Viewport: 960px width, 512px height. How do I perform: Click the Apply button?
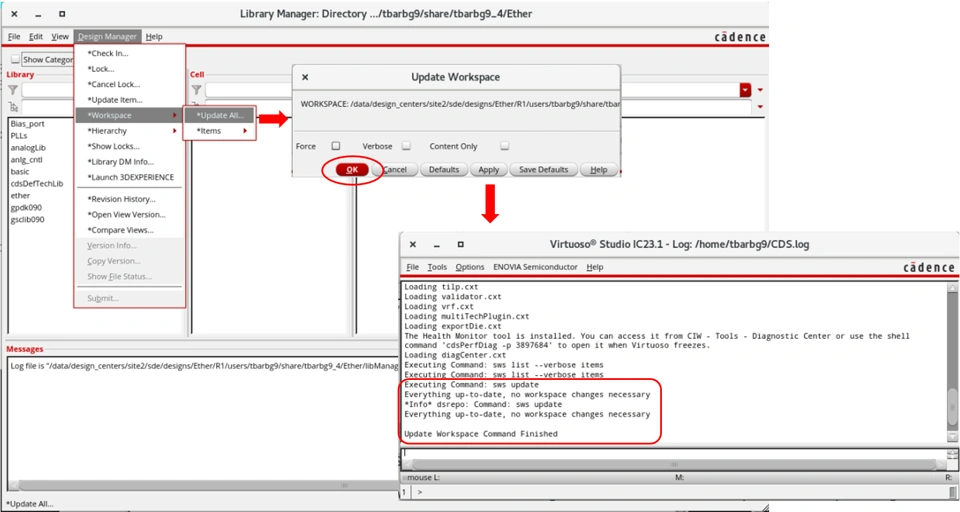pos(489,170)
